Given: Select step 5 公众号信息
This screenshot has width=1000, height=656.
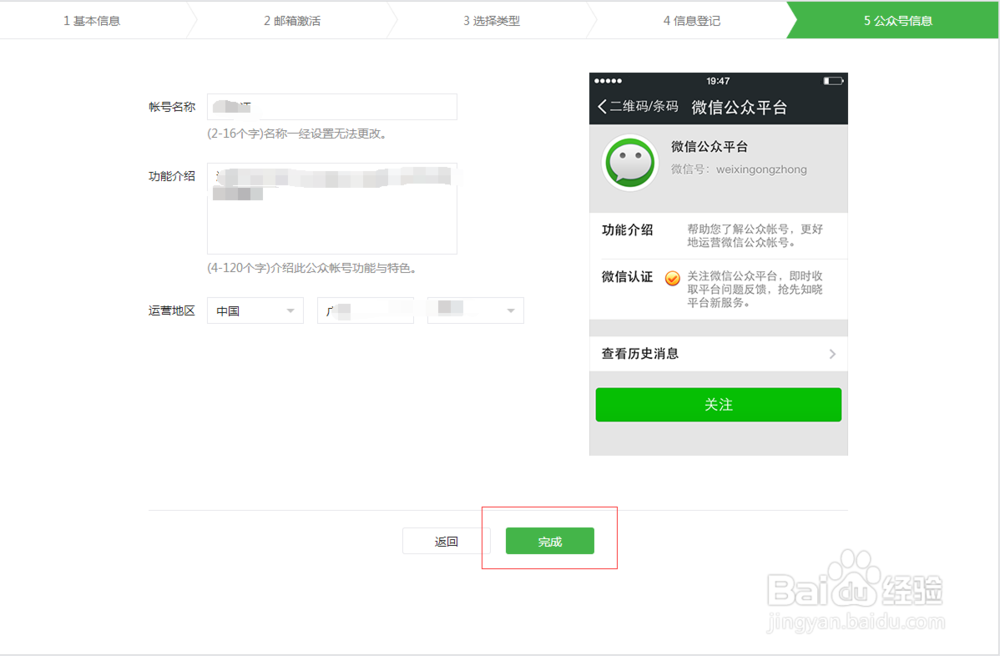Looking at the screenshot, I should coord(897,20).
